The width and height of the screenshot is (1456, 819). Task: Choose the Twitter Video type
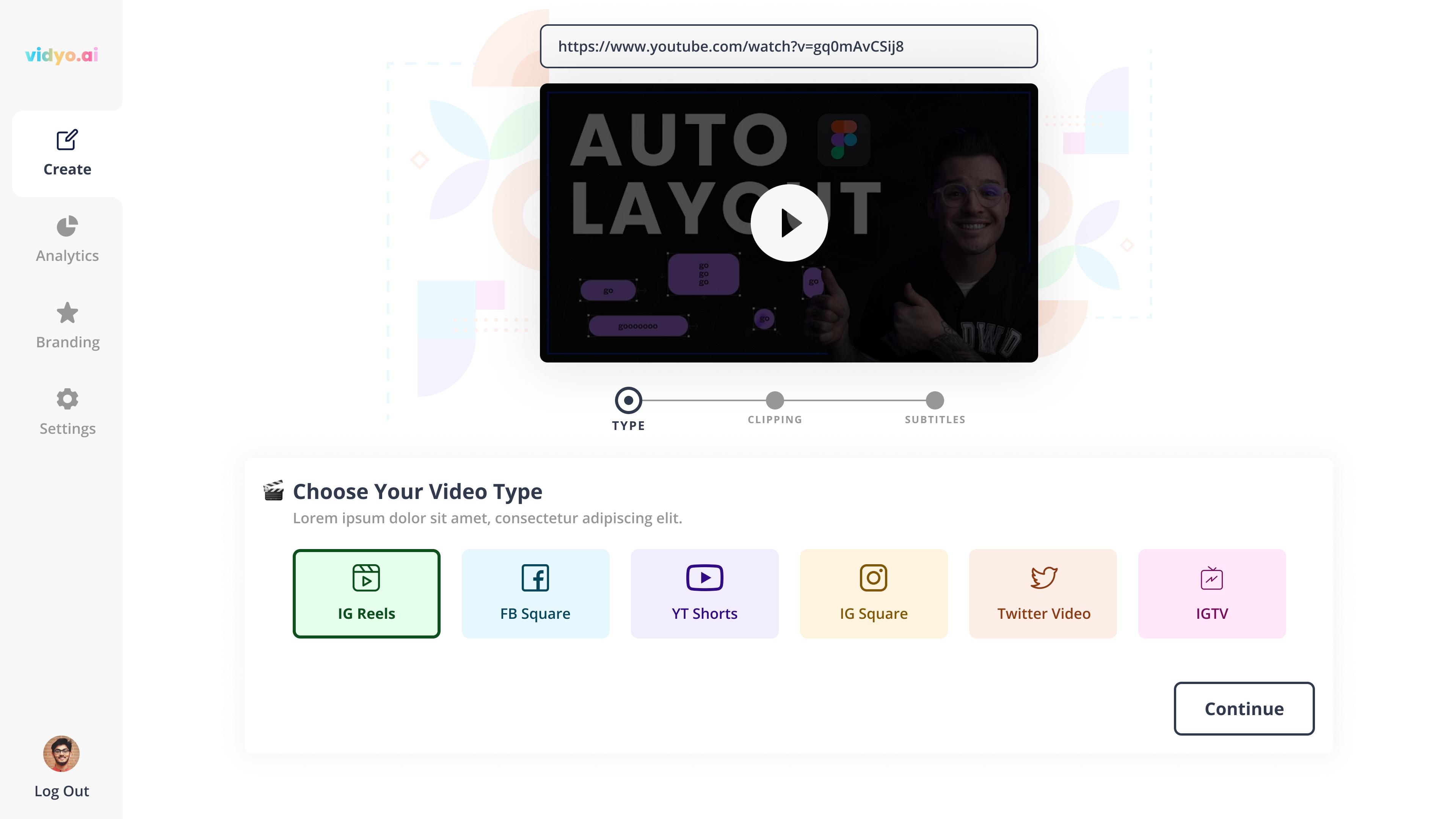pyautogui.click(x=1043, y=593)
